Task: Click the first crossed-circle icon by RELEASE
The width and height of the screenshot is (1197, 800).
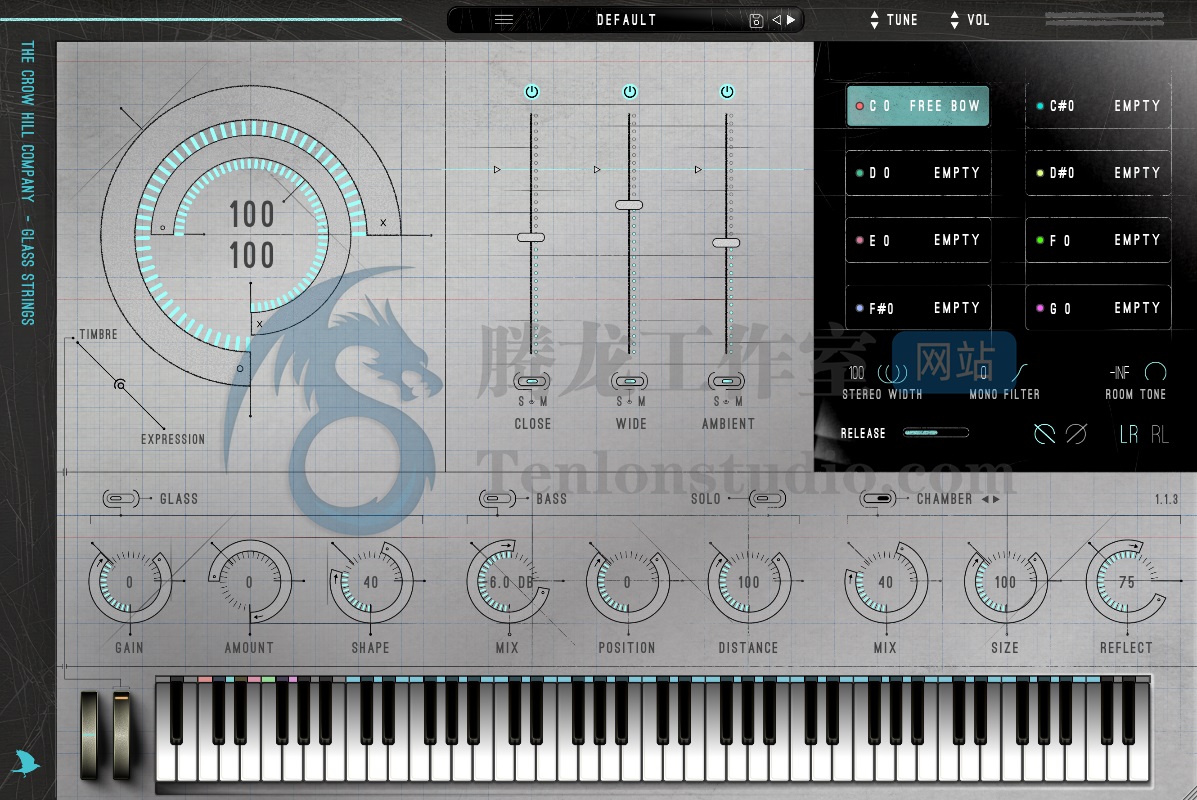Action: (1044, 434)
